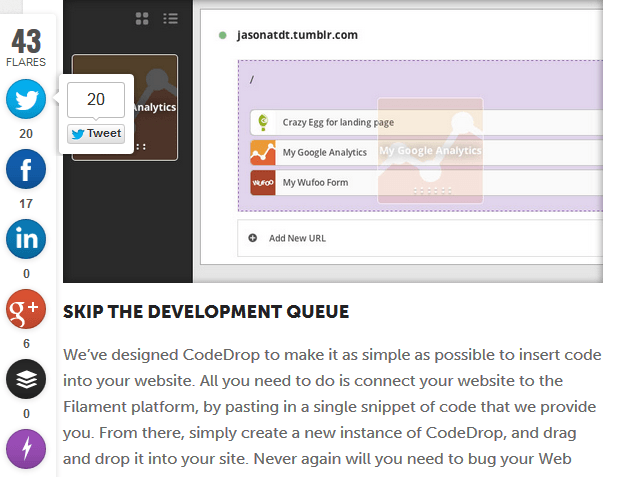638x477 pixels.
Task: Click the 20 tweet count bubble
Action: coord(96,100)
